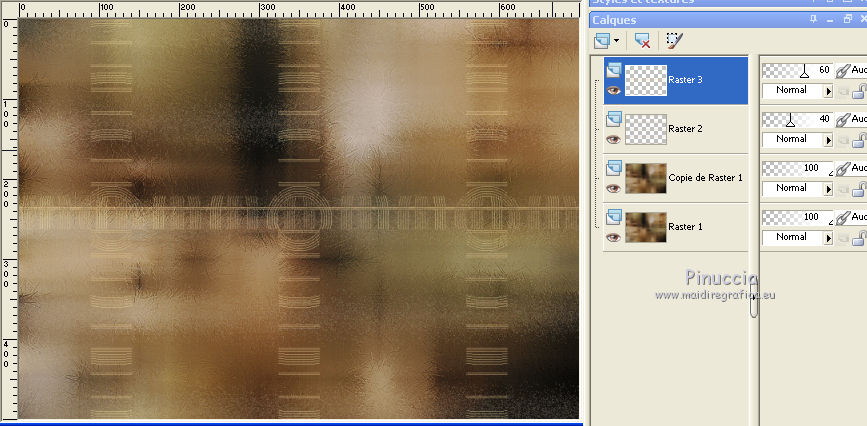Click Raster 3 layer type icon
867x426 pixels.
[x=614, y=70]
